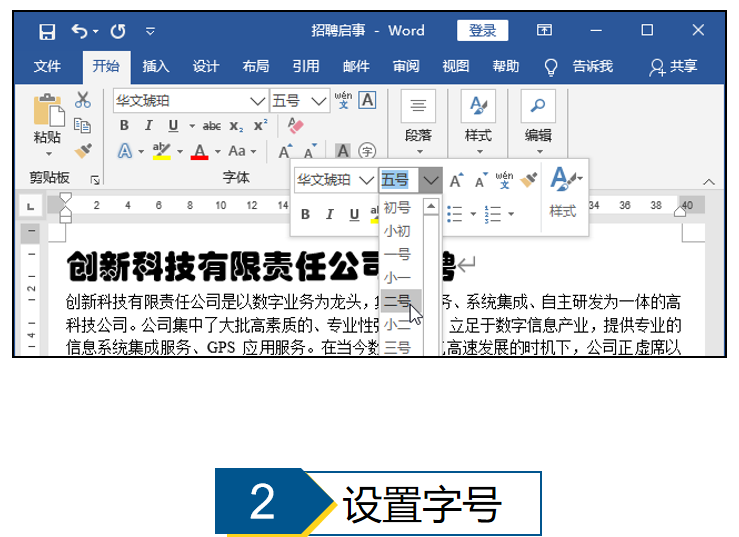Click the mini toolbar numbering list icon
Screen dimensions: 739x537
point(493,214)
